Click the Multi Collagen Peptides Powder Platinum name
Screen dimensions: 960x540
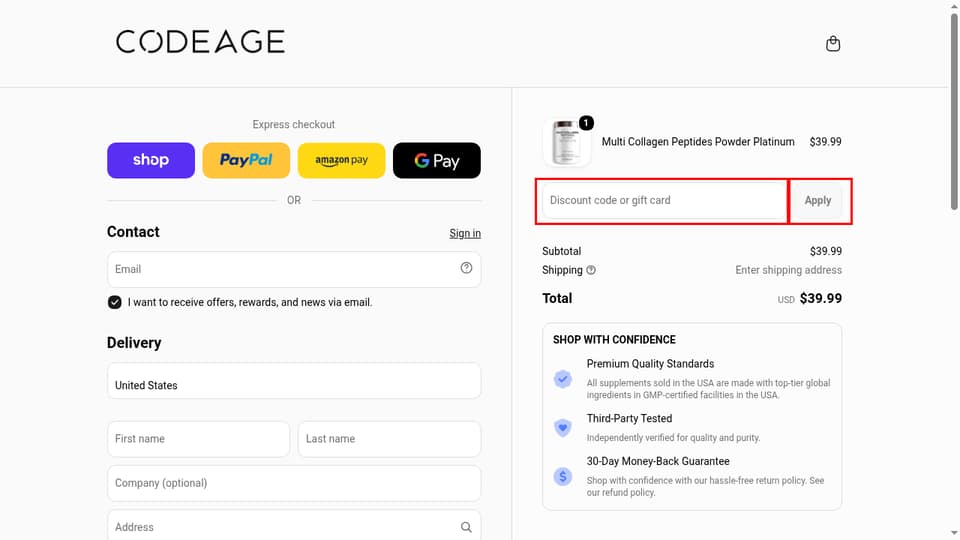[698, 141]
